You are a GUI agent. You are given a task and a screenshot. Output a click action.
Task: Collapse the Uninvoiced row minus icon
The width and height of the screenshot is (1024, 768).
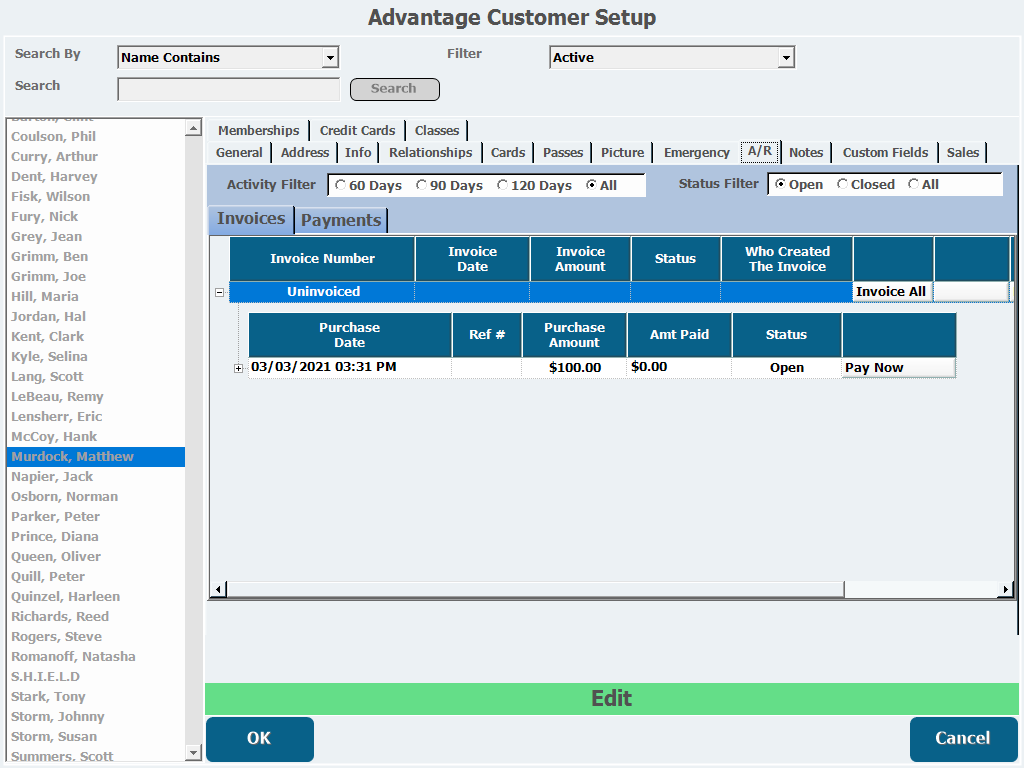220,293
